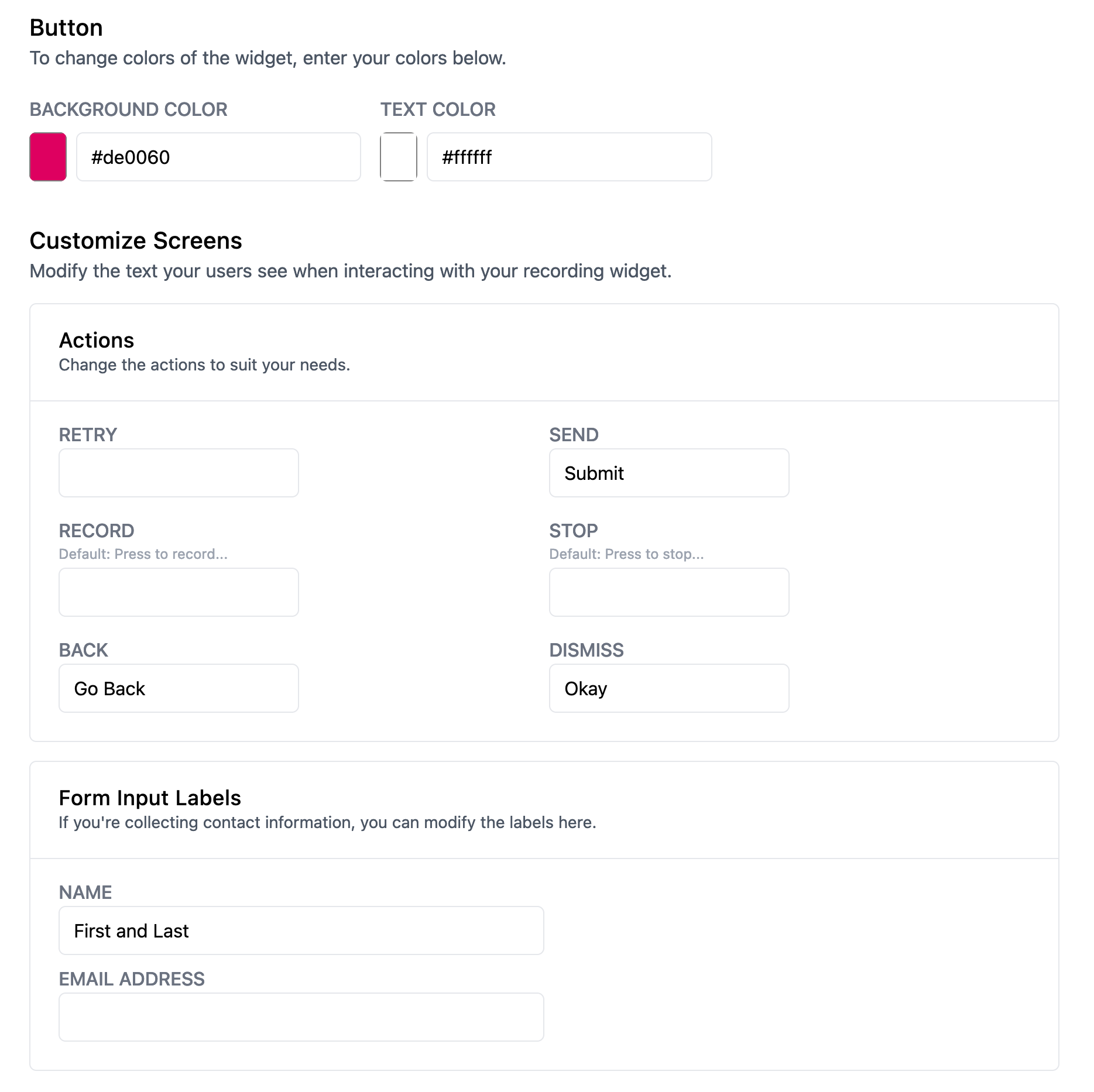Click the RETRY label text

coord(88,435)
